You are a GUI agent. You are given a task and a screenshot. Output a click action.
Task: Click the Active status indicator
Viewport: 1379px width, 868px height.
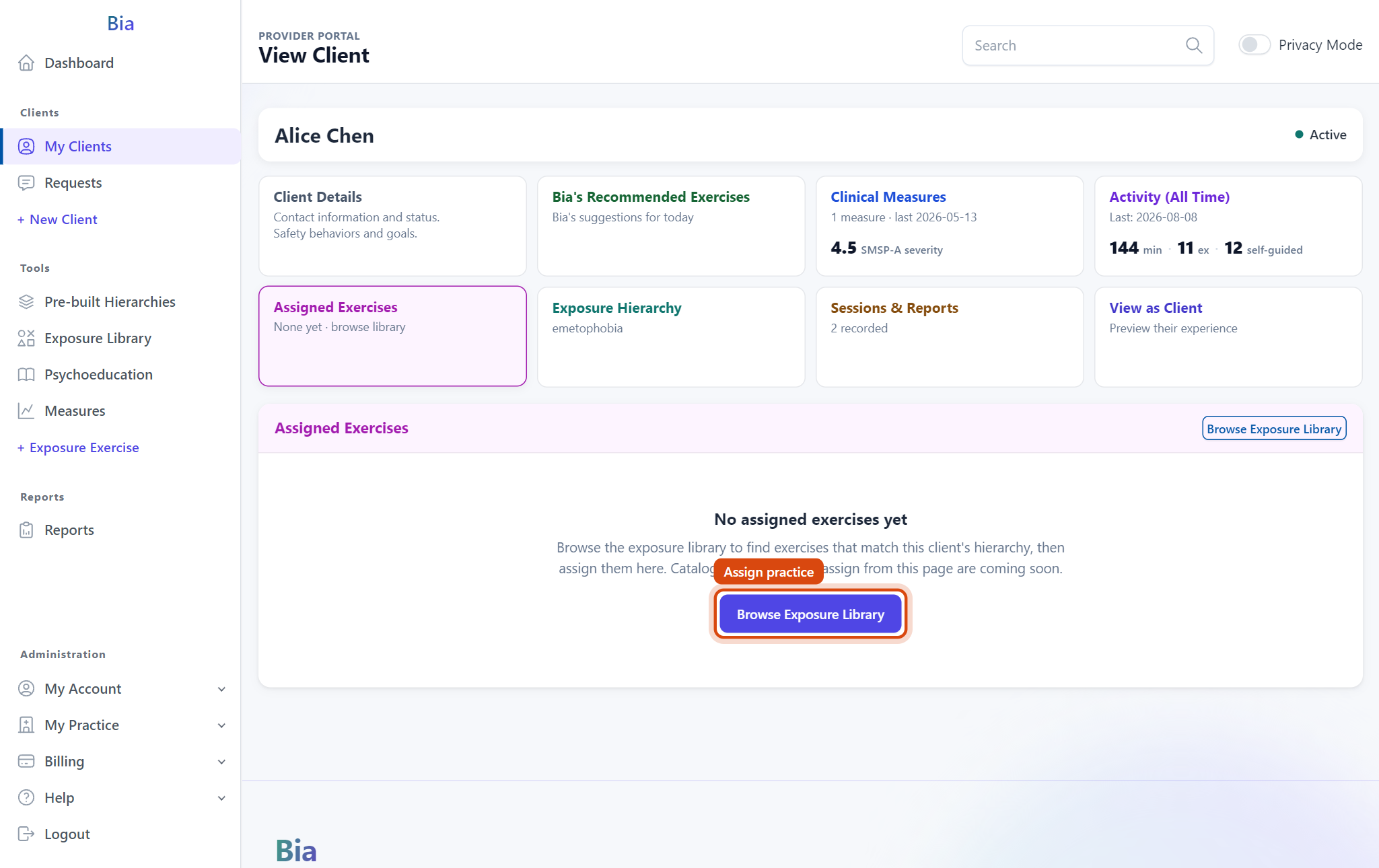[1320, 135]
